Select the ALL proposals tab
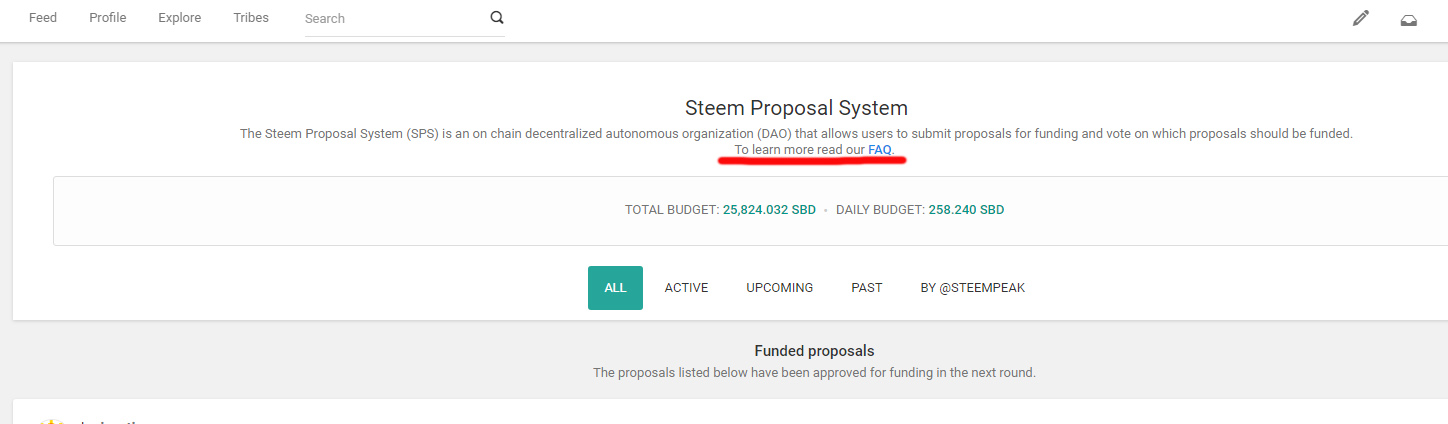This screenshot has width=1448, height=424. click(x=615, y=288)
